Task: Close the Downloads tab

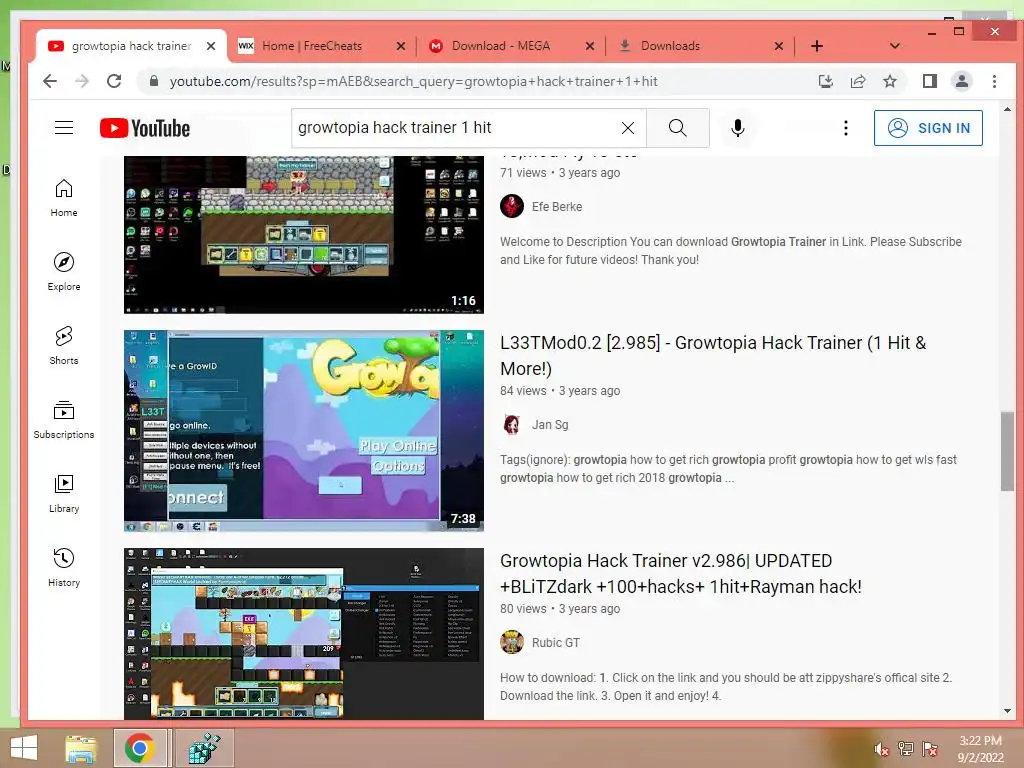Action: (x=778, y=46)
